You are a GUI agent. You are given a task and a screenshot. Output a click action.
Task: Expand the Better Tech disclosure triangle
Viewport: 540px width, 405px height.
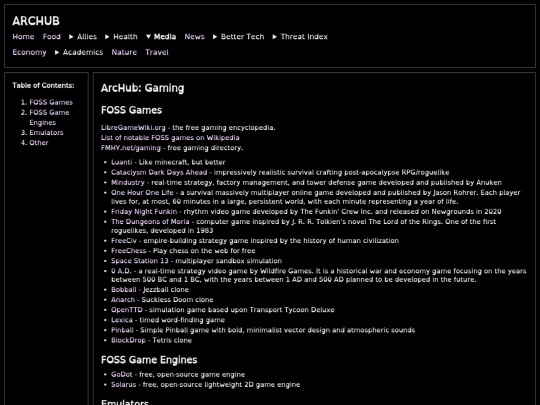click(x=215, y=37)
